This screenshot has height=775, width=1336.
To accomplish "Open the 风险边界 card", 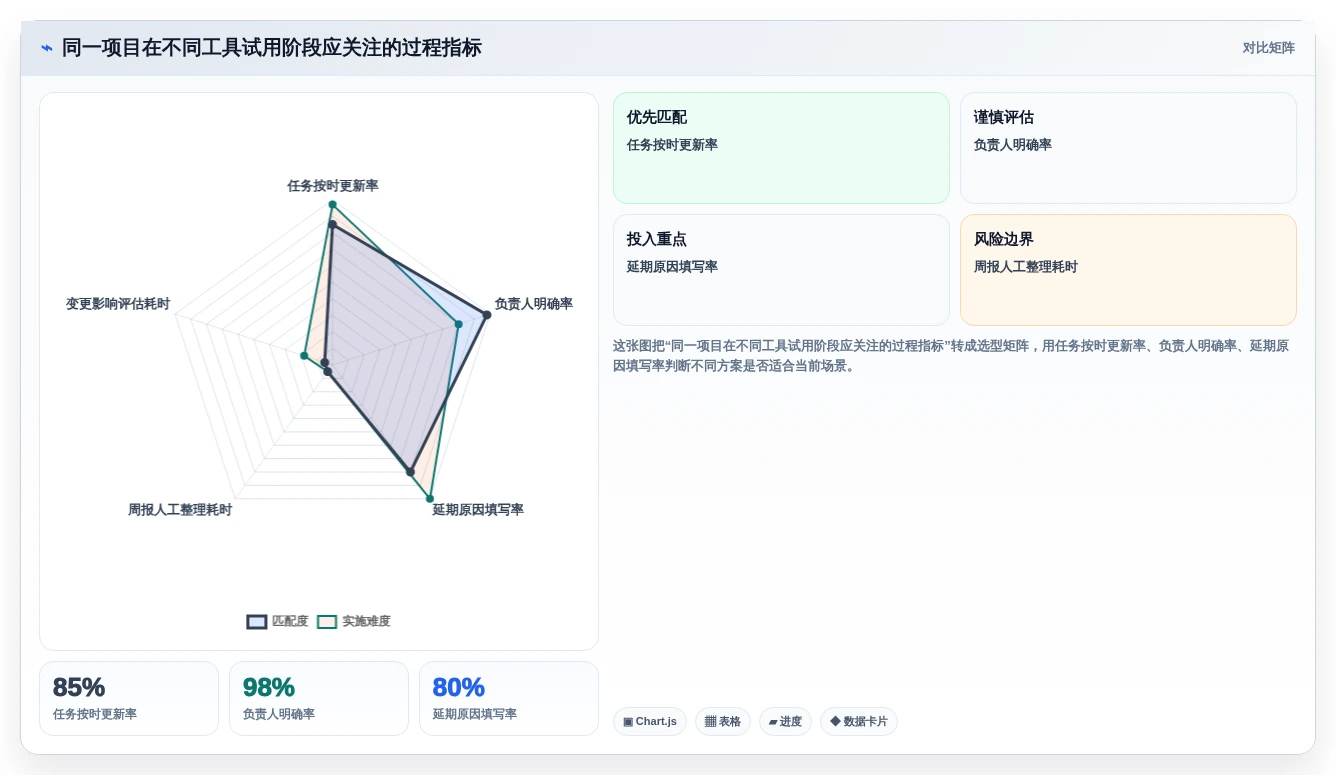I will coord(1128,270).
